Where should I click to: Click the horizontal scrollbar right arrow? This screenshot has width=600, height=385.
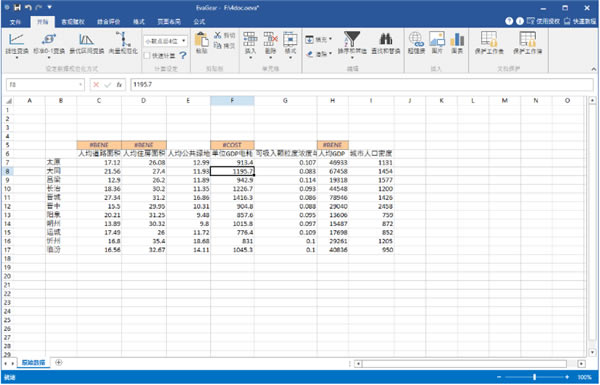pyautogui.click(x=581, y=364)
